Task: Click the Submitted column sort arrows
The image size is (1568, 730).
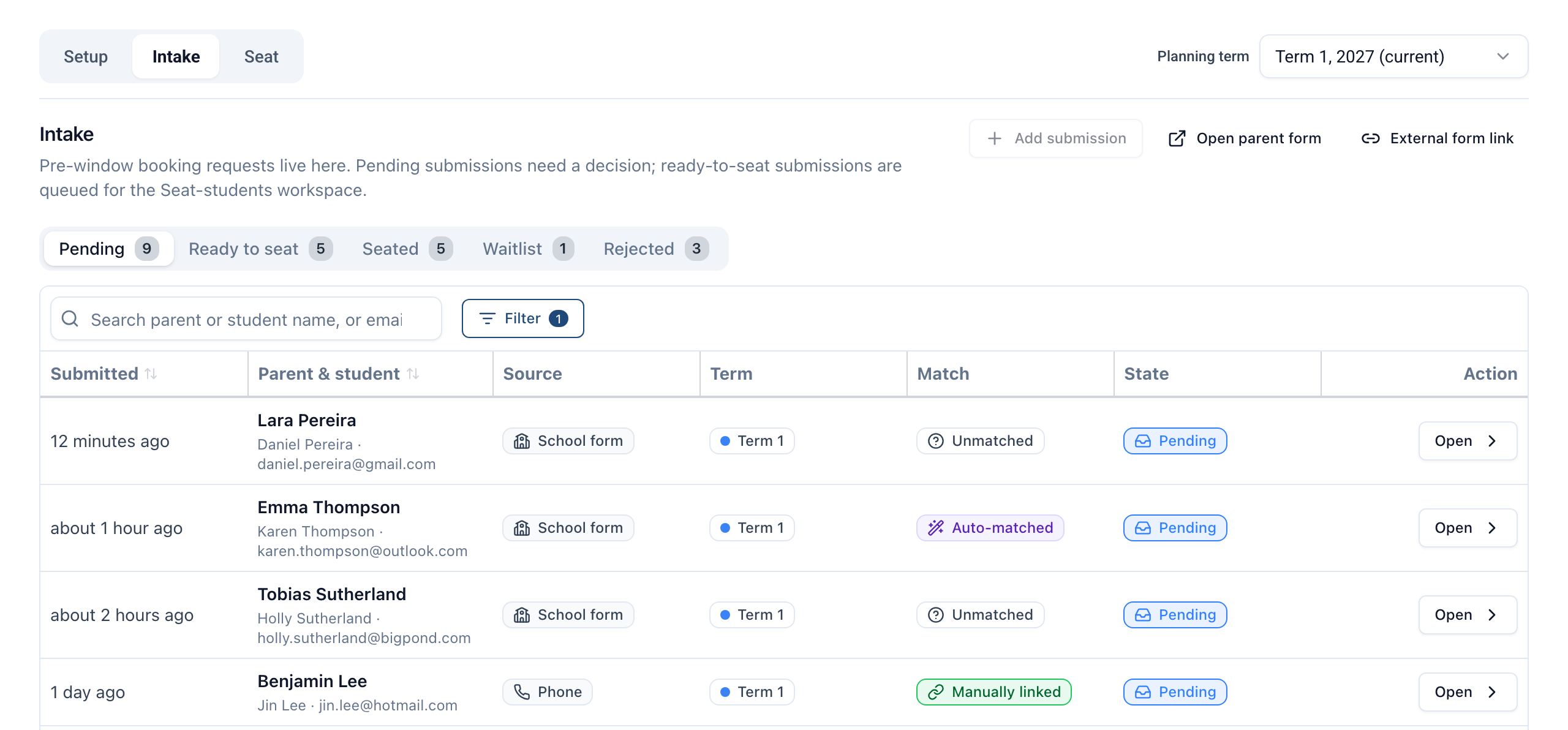Action: click(151, 374)
